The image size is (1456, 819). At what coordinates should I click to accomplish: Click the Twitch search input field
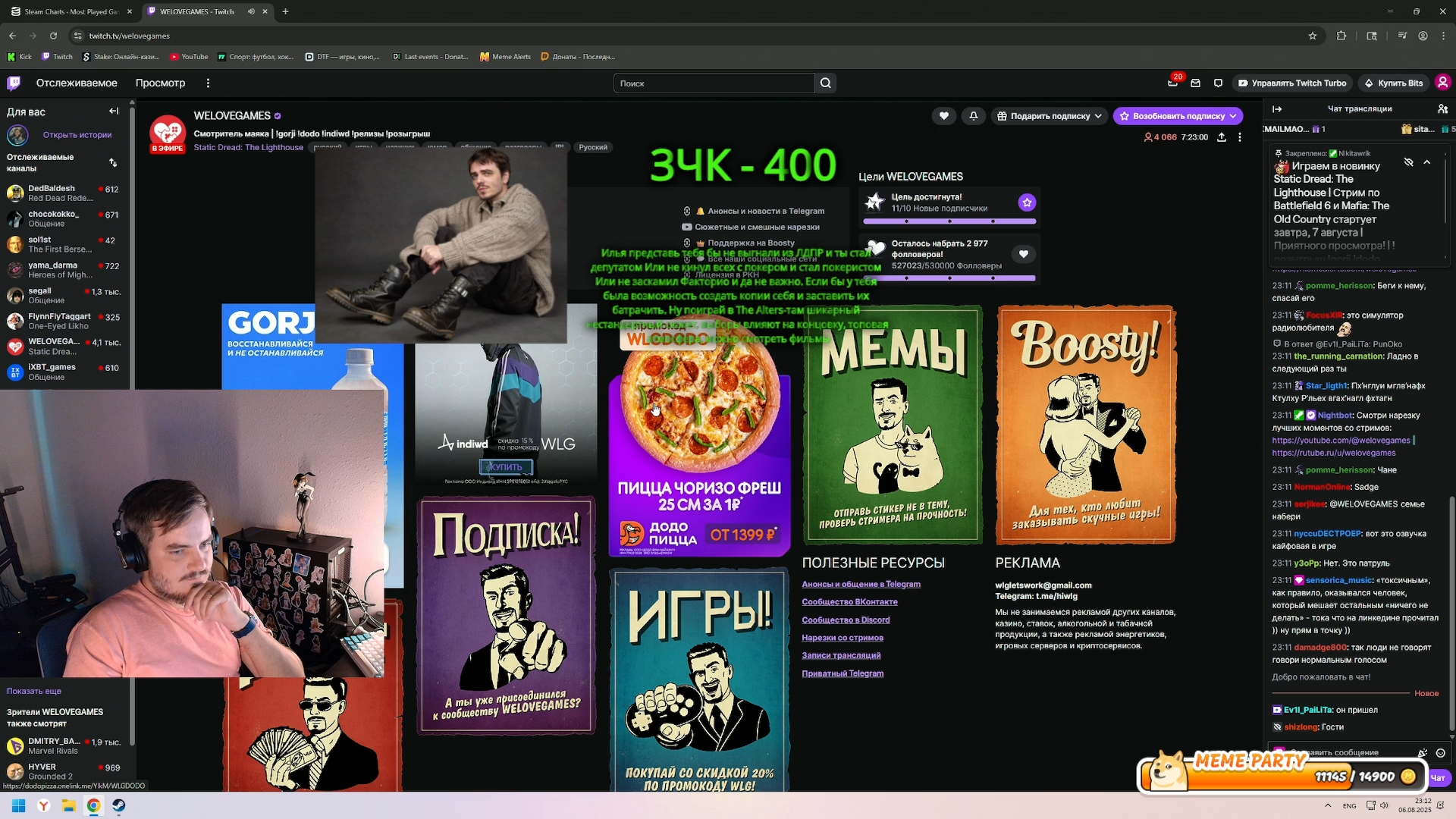tap(713, 83)
